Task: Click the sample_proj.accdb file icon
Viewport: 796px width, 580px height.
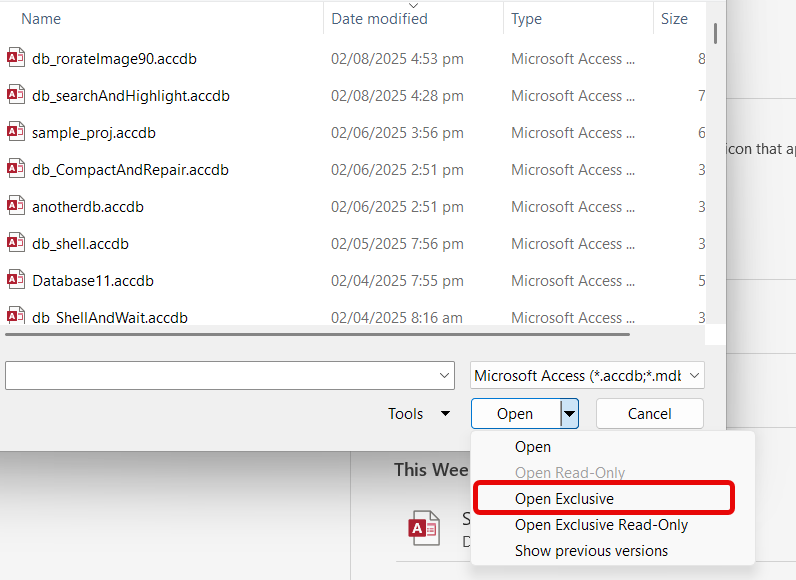Action: click(15, 133)
